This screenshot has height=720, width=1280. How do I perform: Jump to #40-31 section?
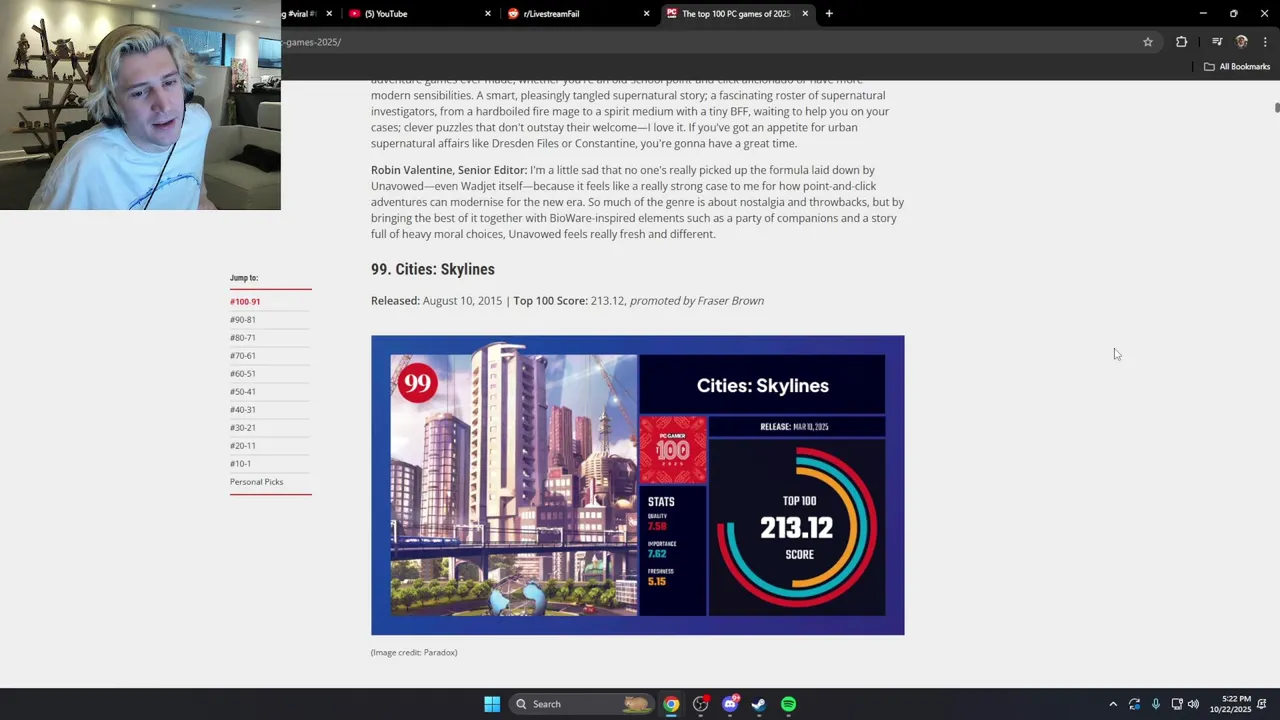[243, 409]
